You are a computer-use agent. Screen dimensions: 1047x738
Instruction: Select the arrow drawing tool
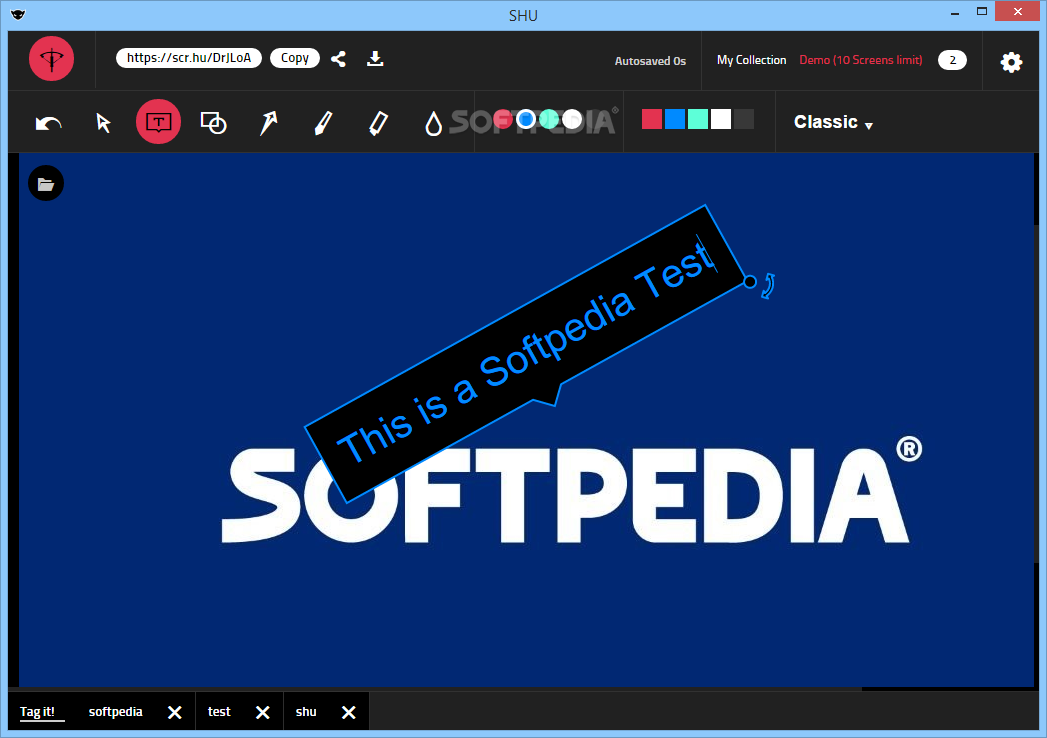coord(268,123)
